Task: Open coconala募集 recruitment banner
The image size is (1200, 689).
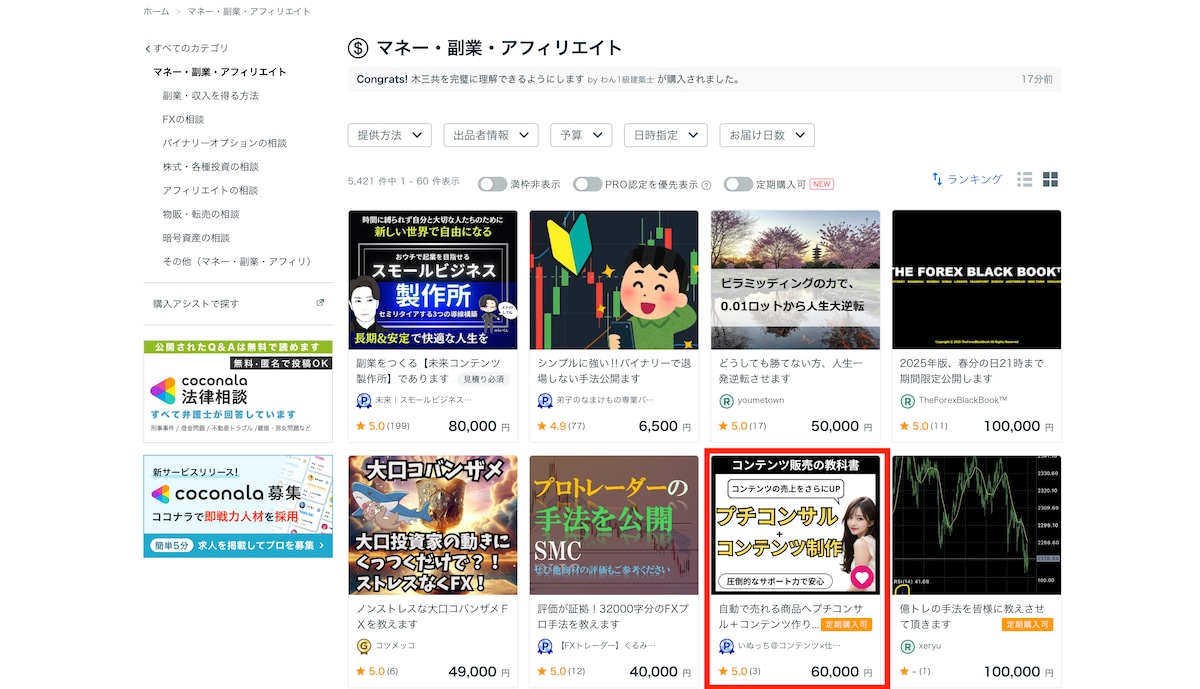Action: point(238,506)
